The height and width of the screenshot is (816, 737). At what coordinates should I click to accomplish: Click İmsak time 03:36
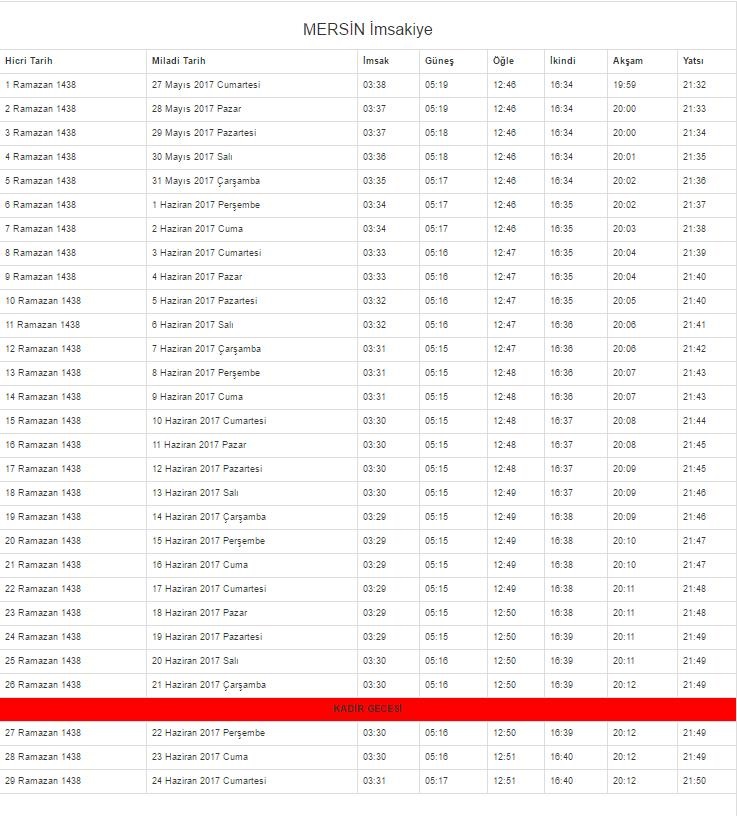[374, 157]
